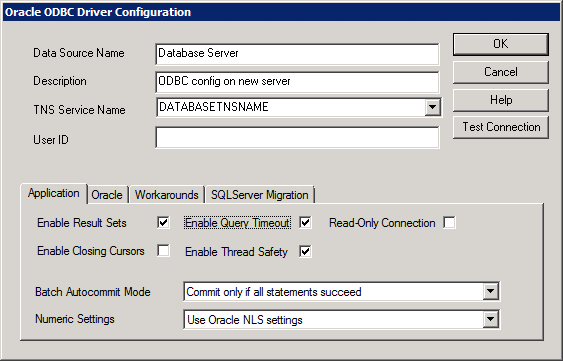Open the Numeric Settings dropdown arrow
Image resolution: width=563 pixels, height=361 pixels.
[x=490, y=319]
